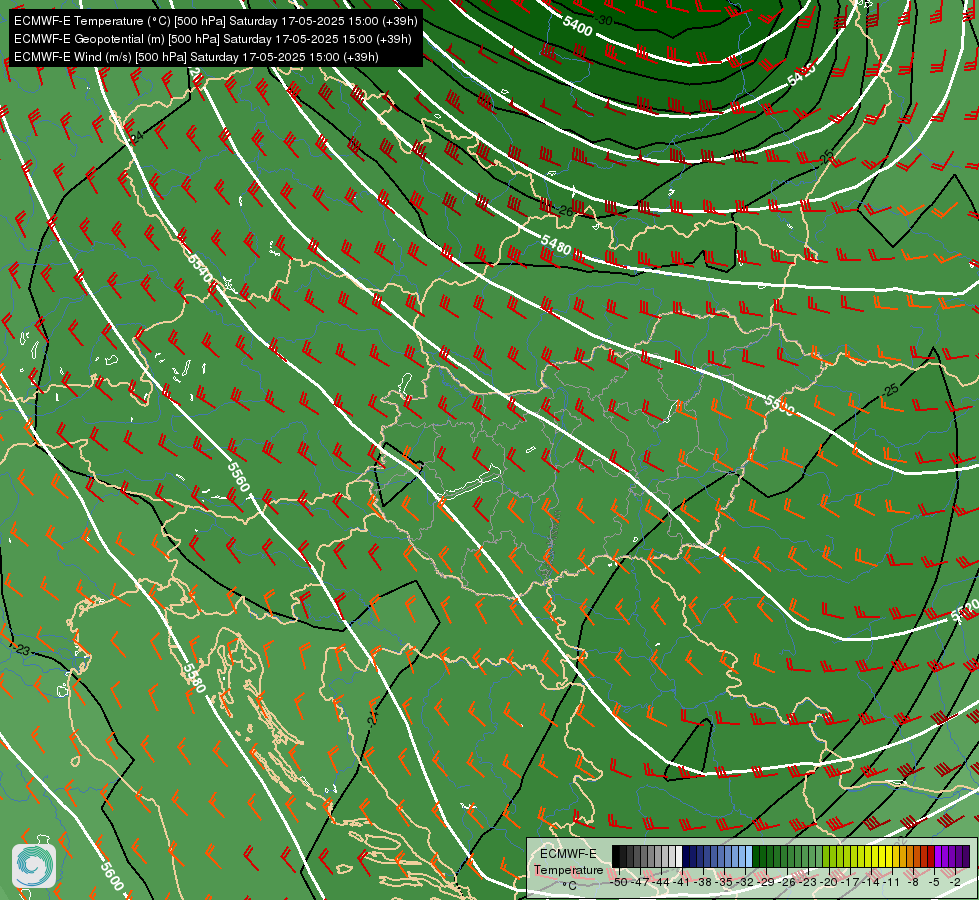Click the -5 tick label in legend
The height and width of the screenshot is (900, 979).
pos(934,882)
